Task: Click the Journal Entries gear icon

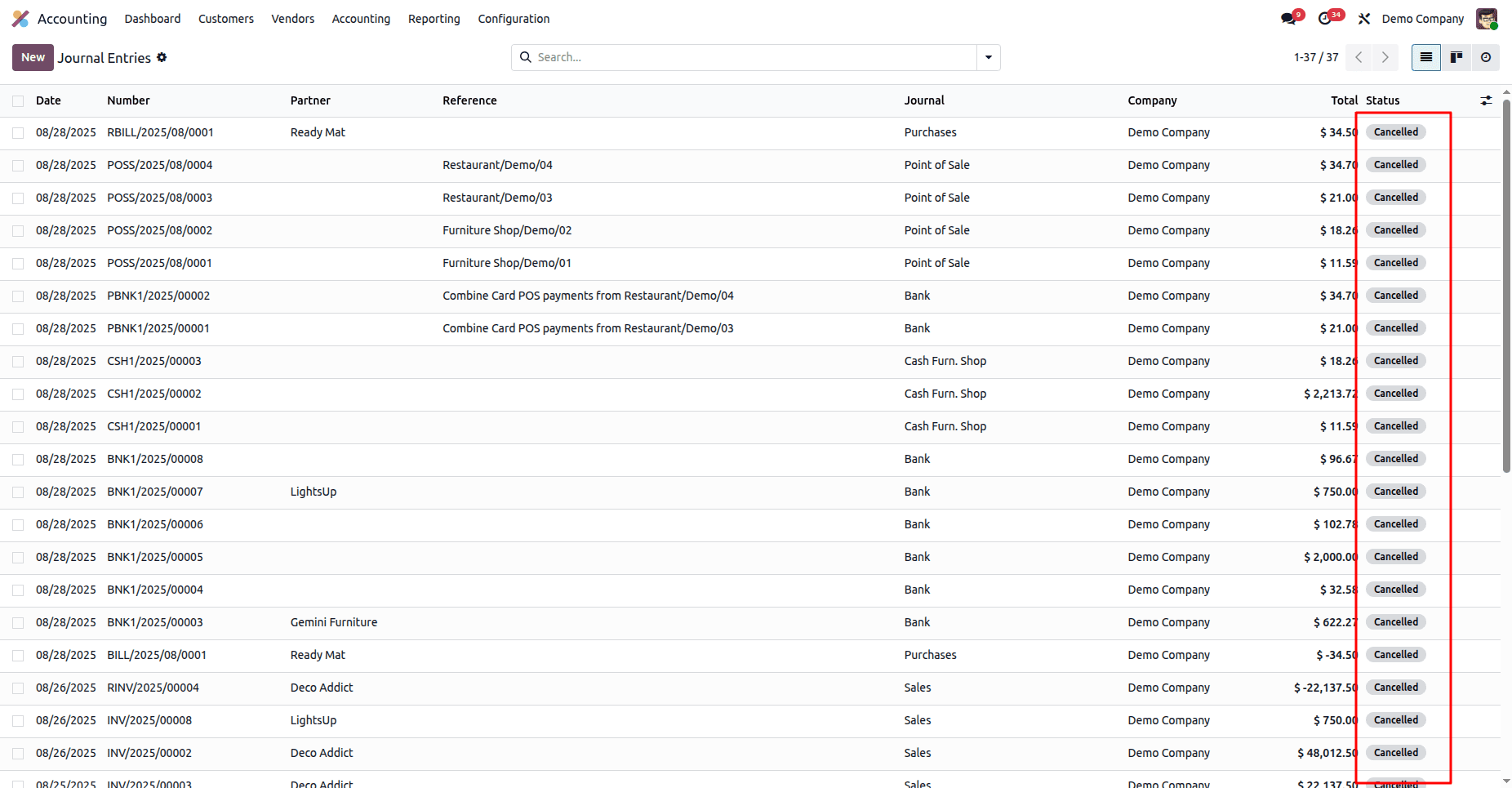Action: [162, 57]
